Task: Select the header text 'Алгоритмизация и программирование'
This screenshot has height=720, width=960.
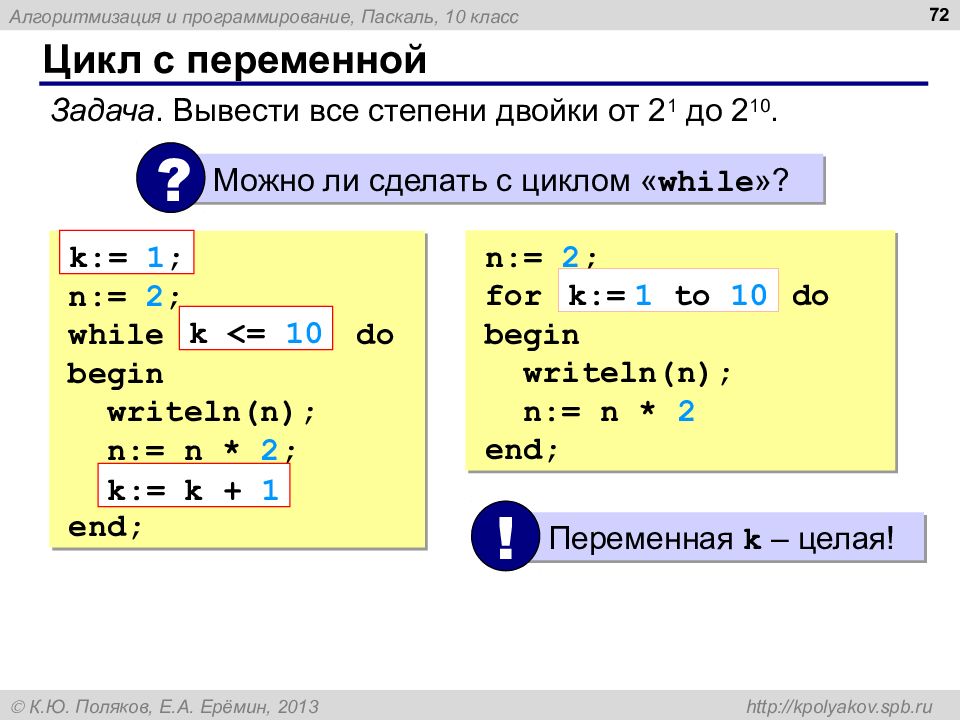Action: coord(181,17)
